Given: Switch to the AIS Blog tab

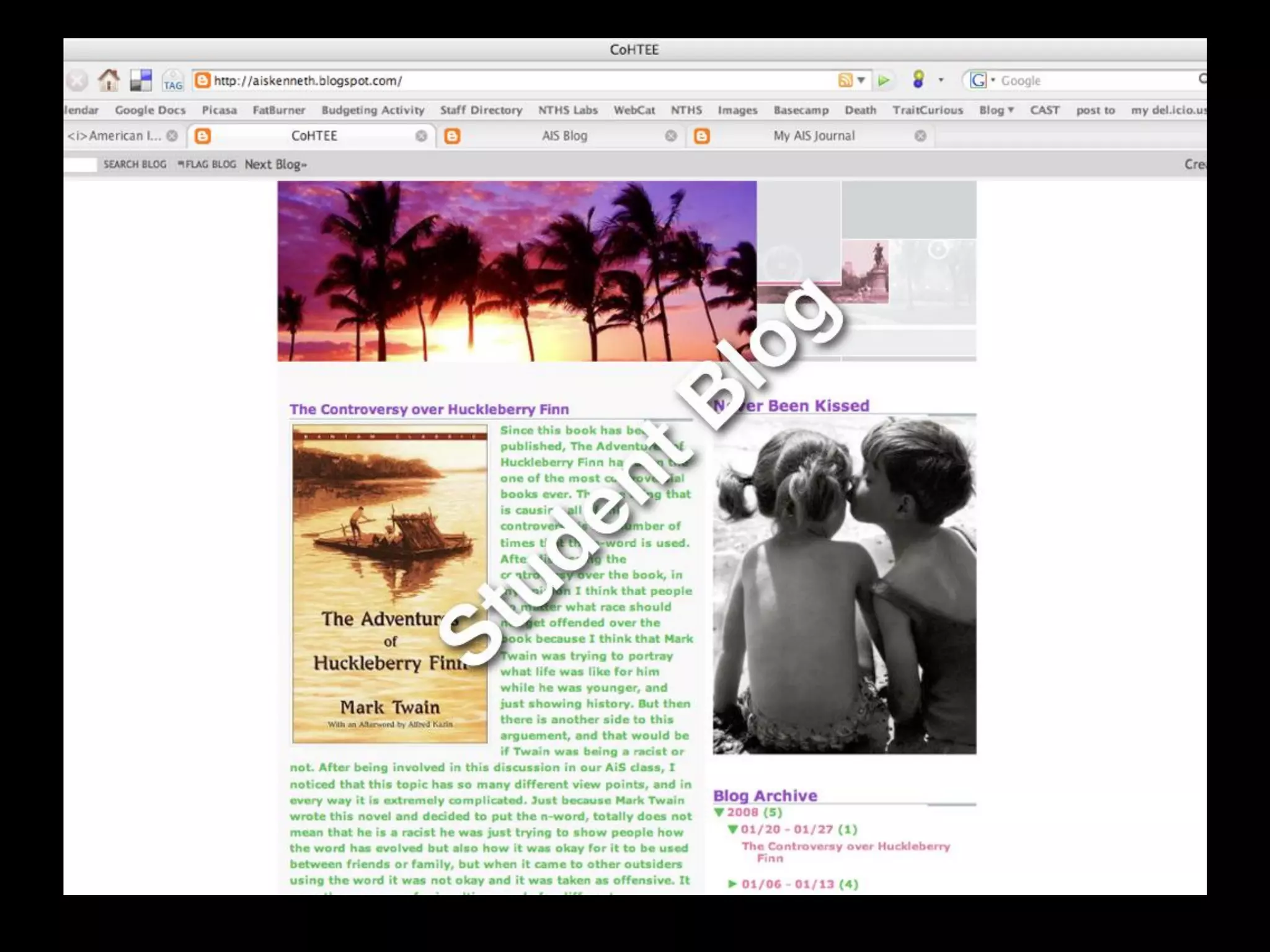Looking at the screenshot, I should tap(564, 136).
